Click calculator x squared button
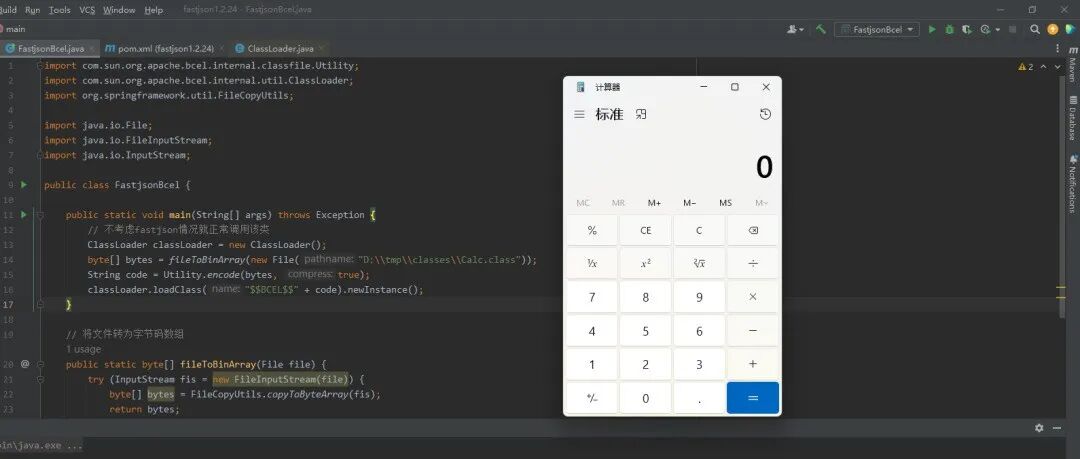Image resolution: width=1080 pixels, height=459 pixels. click(x=645, y=263)
